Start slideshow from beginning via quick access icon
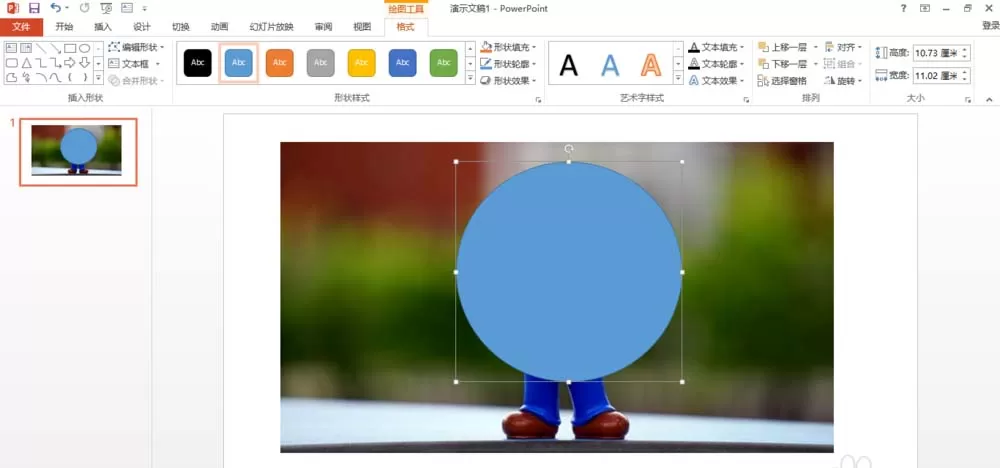This screenshot has width=1000, height=468. coord(106,8)
